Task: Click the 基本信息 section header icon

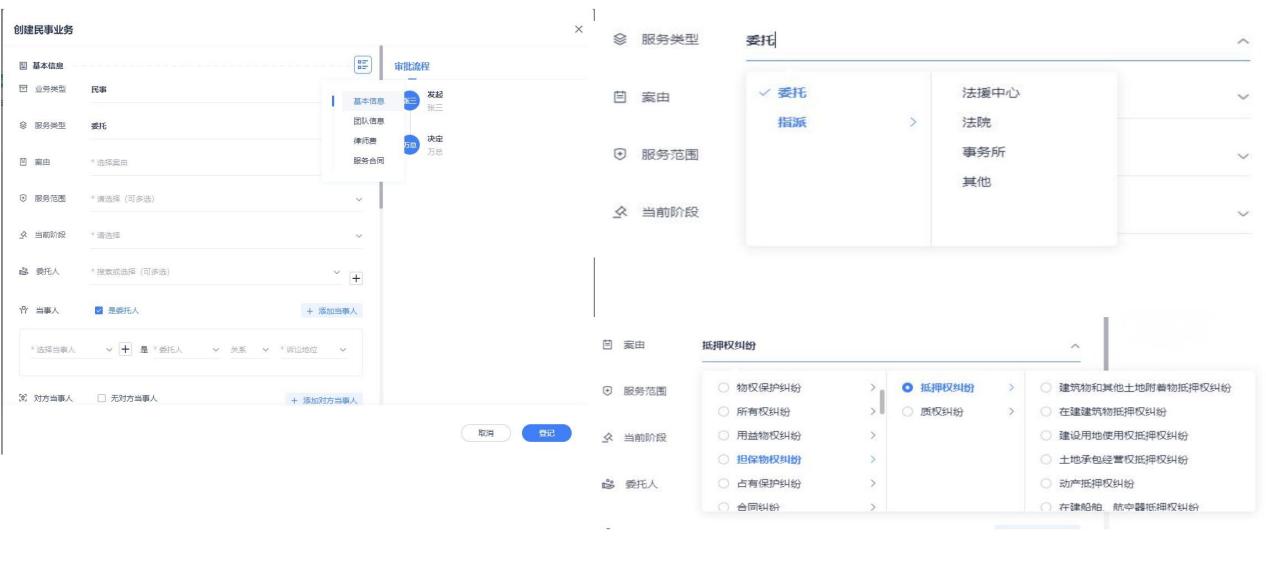Action: pyautogui.click(x=24, y=66)
